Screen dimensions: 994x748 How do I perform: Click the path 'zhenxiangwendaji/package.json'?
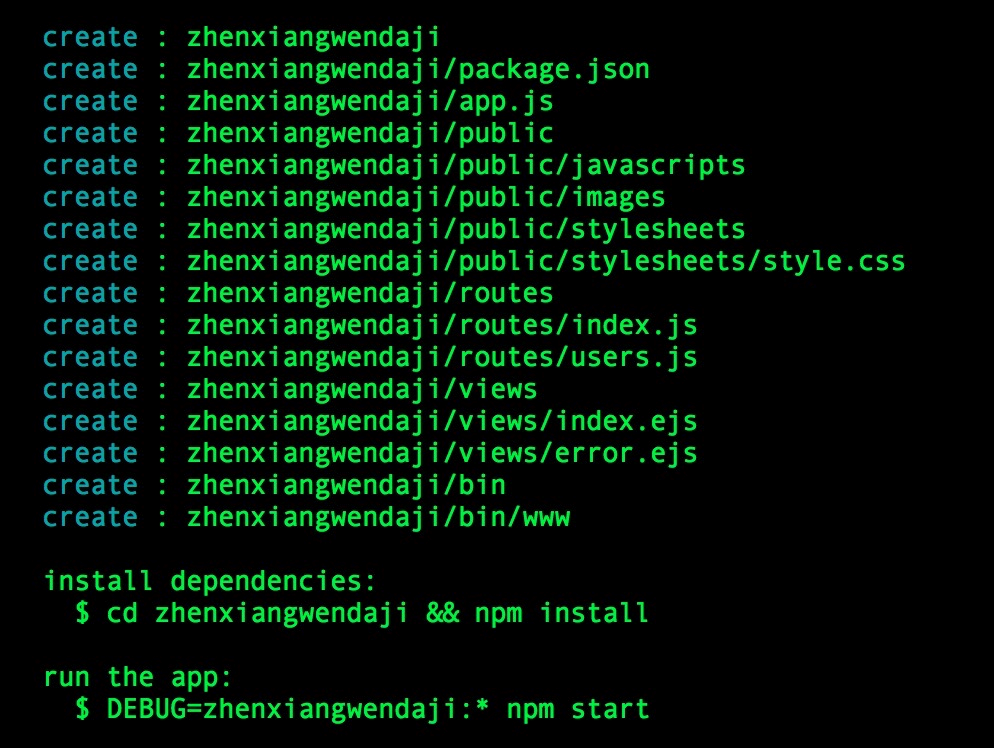pyautogui.click(x=418, y=70)
